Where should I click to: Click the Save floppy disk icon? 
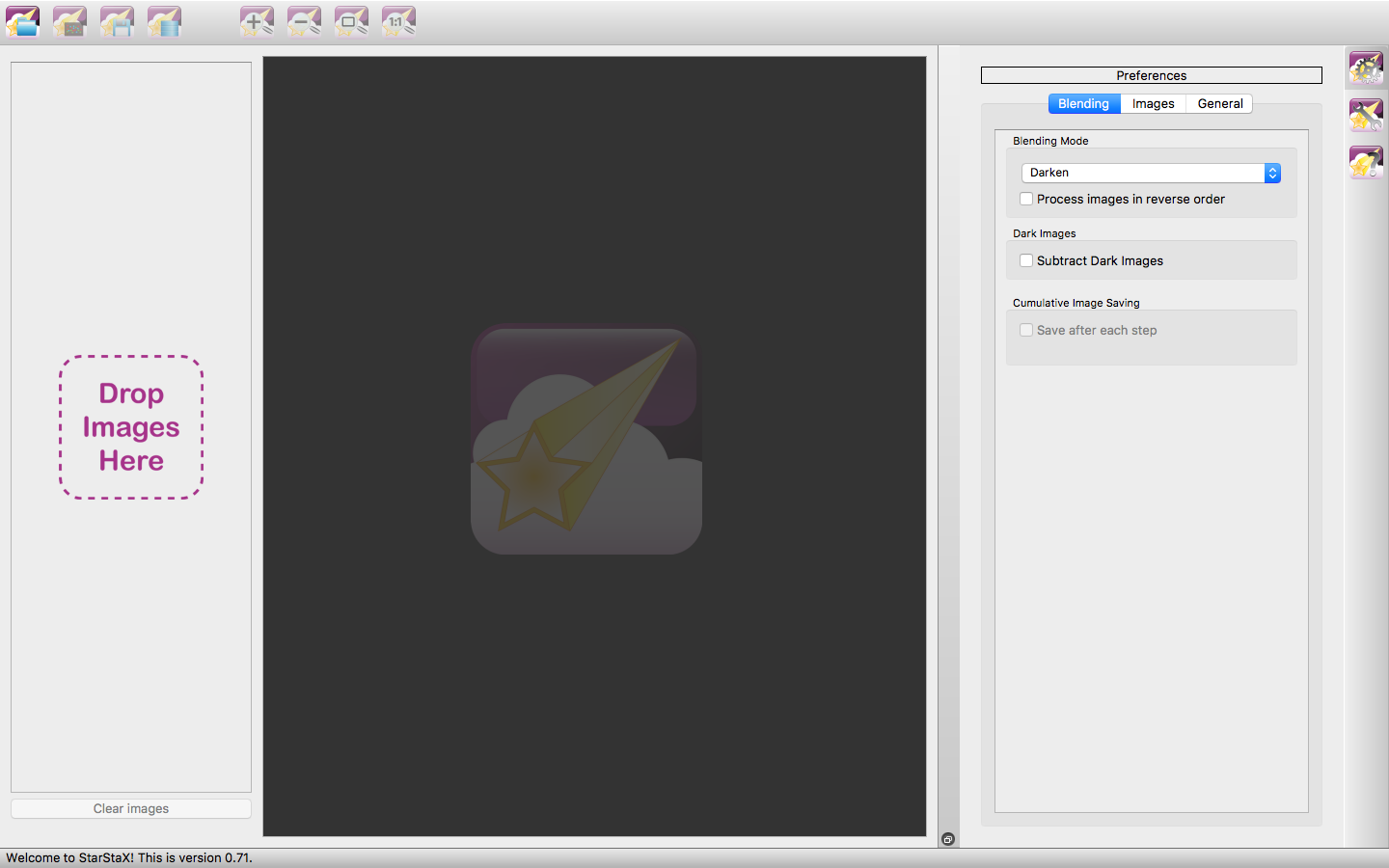click(x=117, y=21)
